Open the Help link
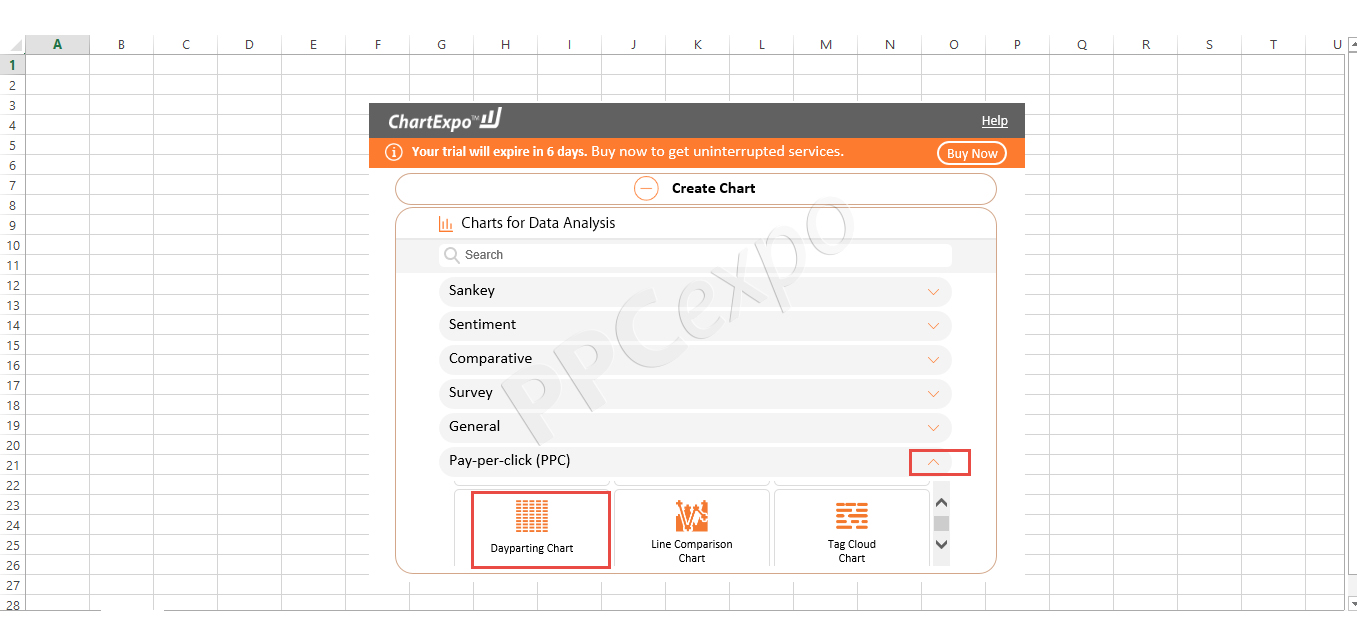Image resolution: width=1357 pixels, height=642 pixels. 995,121
